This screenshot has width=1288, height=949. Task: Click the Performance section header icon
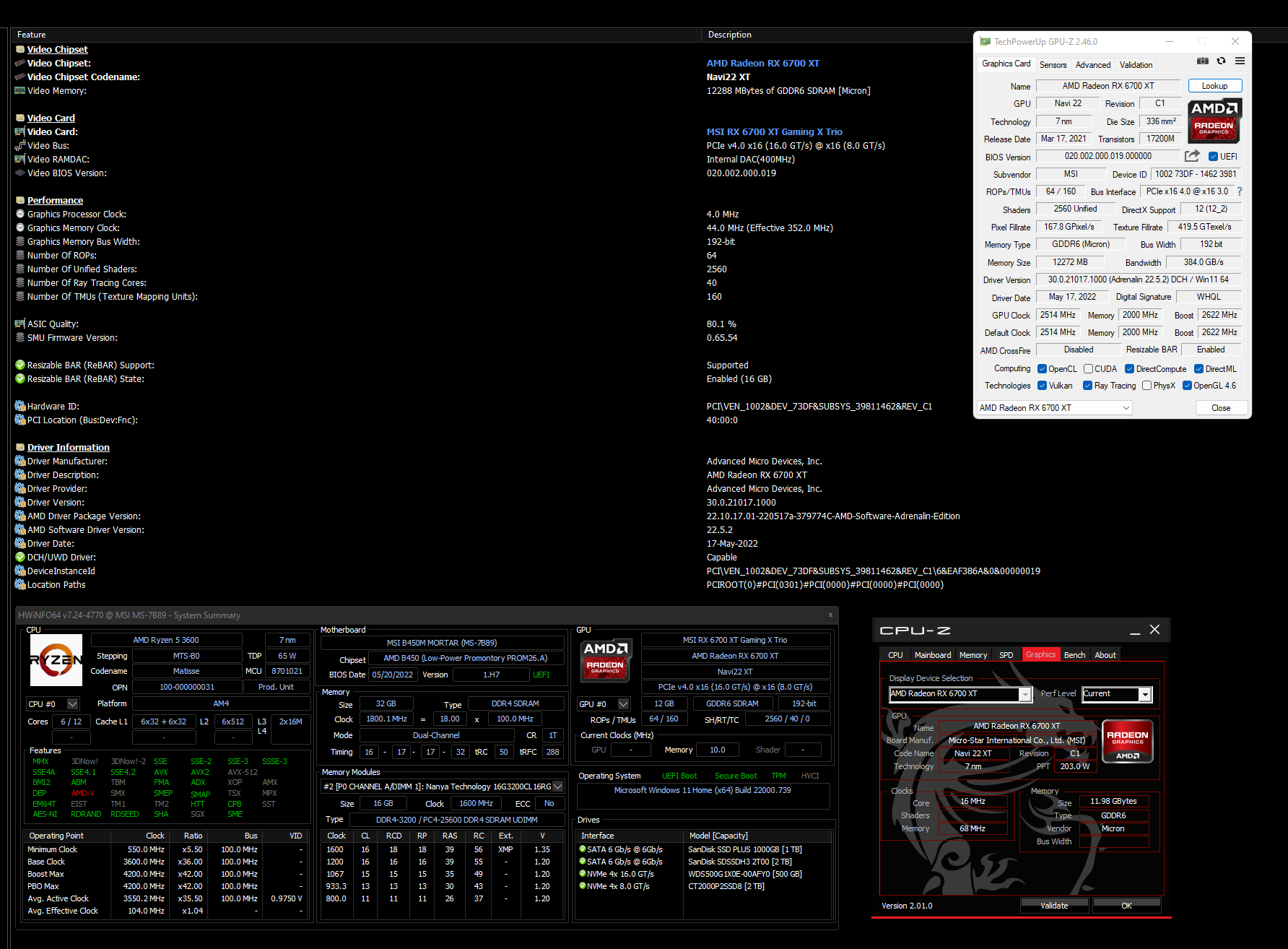click(20, 200)
